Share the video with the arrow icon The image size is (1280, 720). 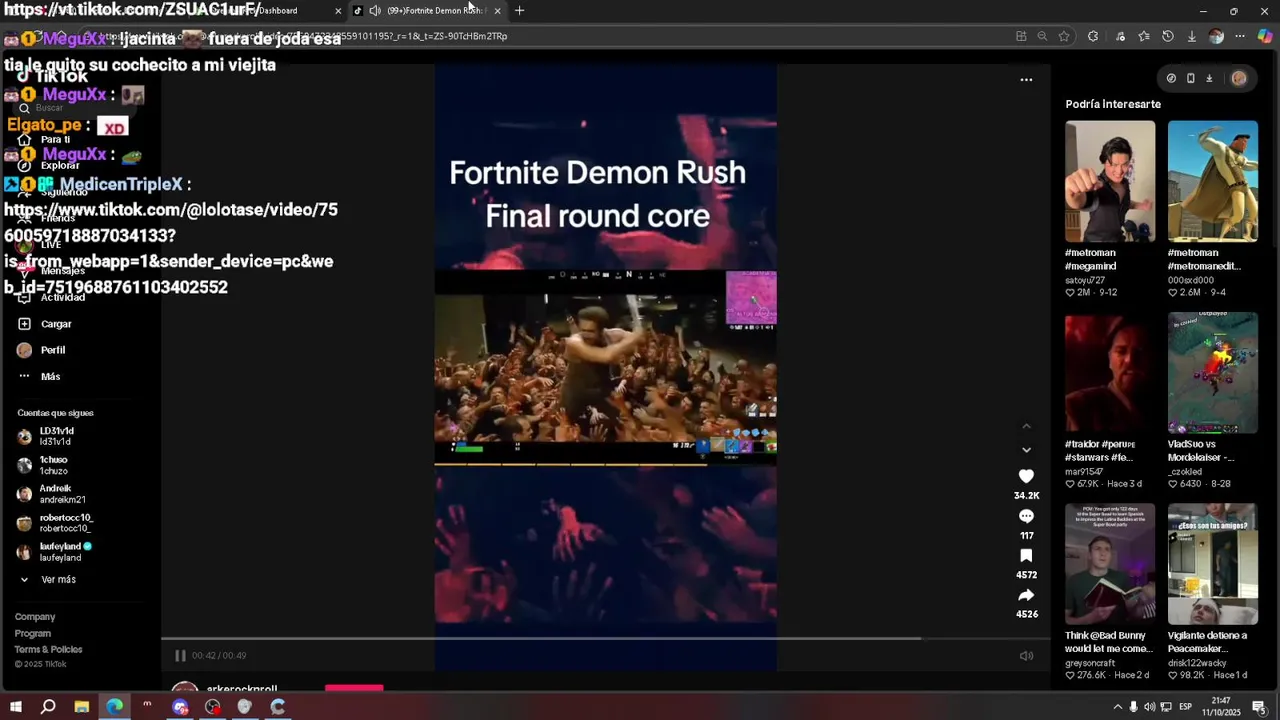click(1026, 595)
